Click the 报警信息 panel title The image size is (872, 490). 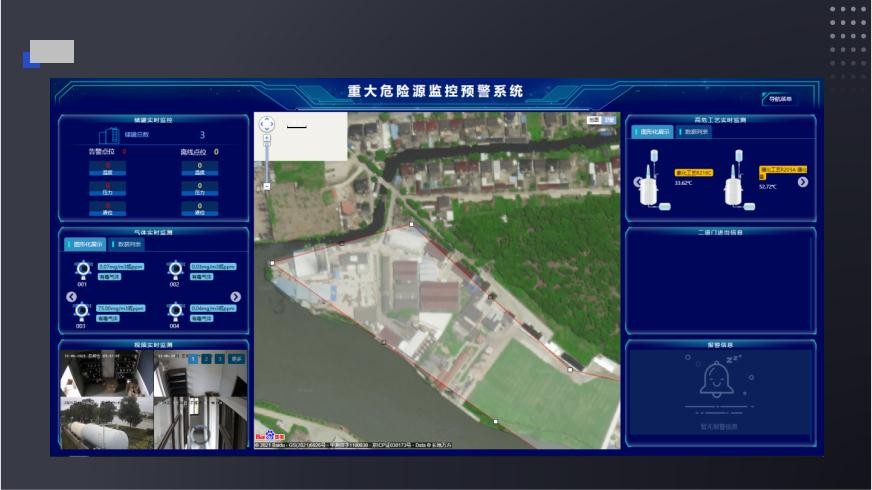pos(720,345)
